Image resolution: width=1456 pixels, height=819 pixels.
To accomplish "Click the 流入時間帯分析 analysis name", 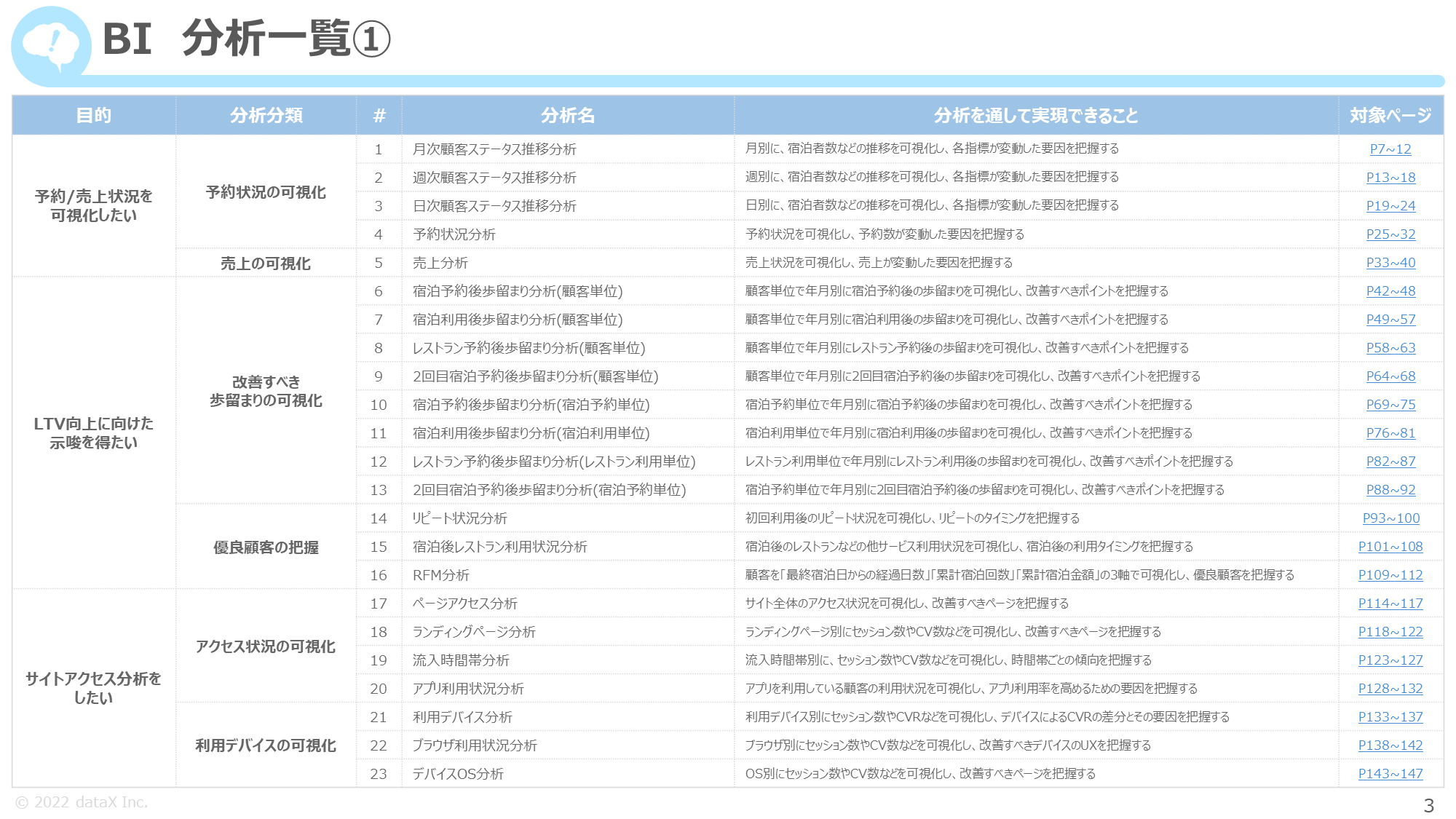I will [x=461, y=660].
